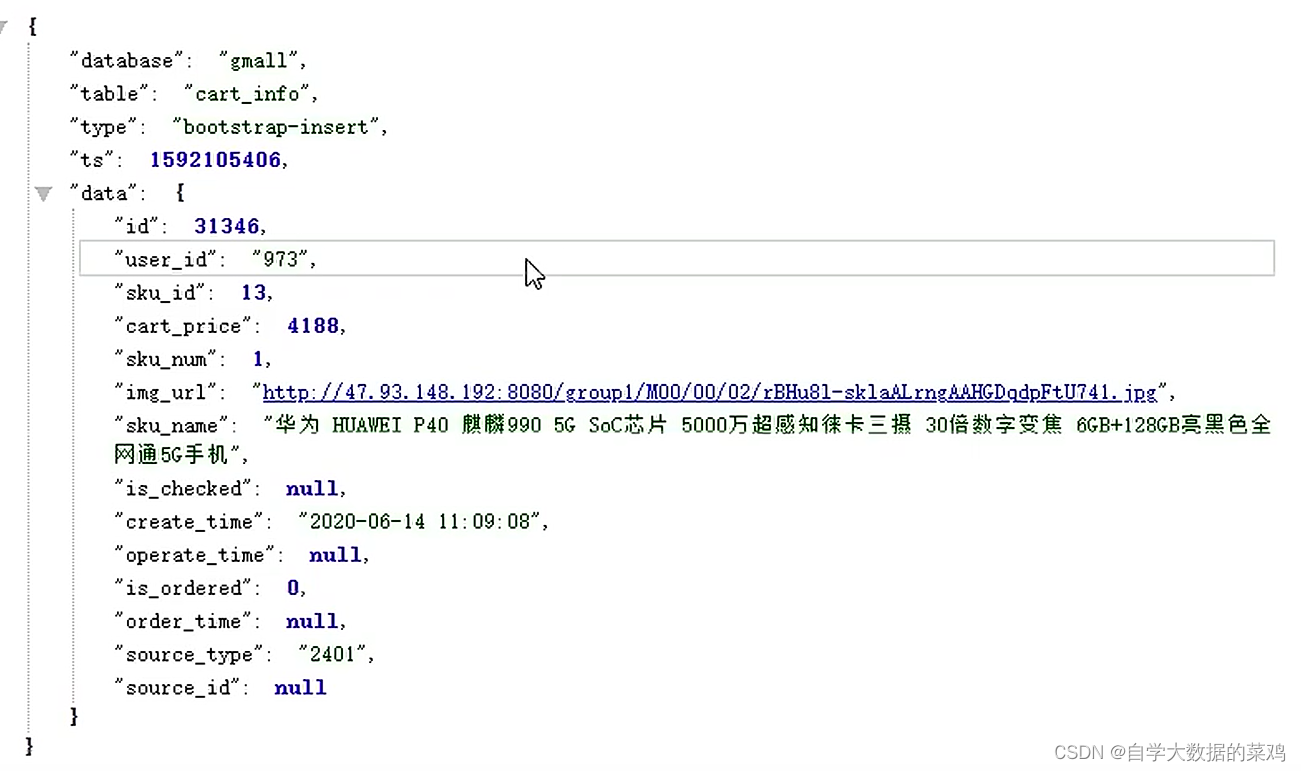Select the "2401" source_type value
The image size is (1301, 771).
332,654
